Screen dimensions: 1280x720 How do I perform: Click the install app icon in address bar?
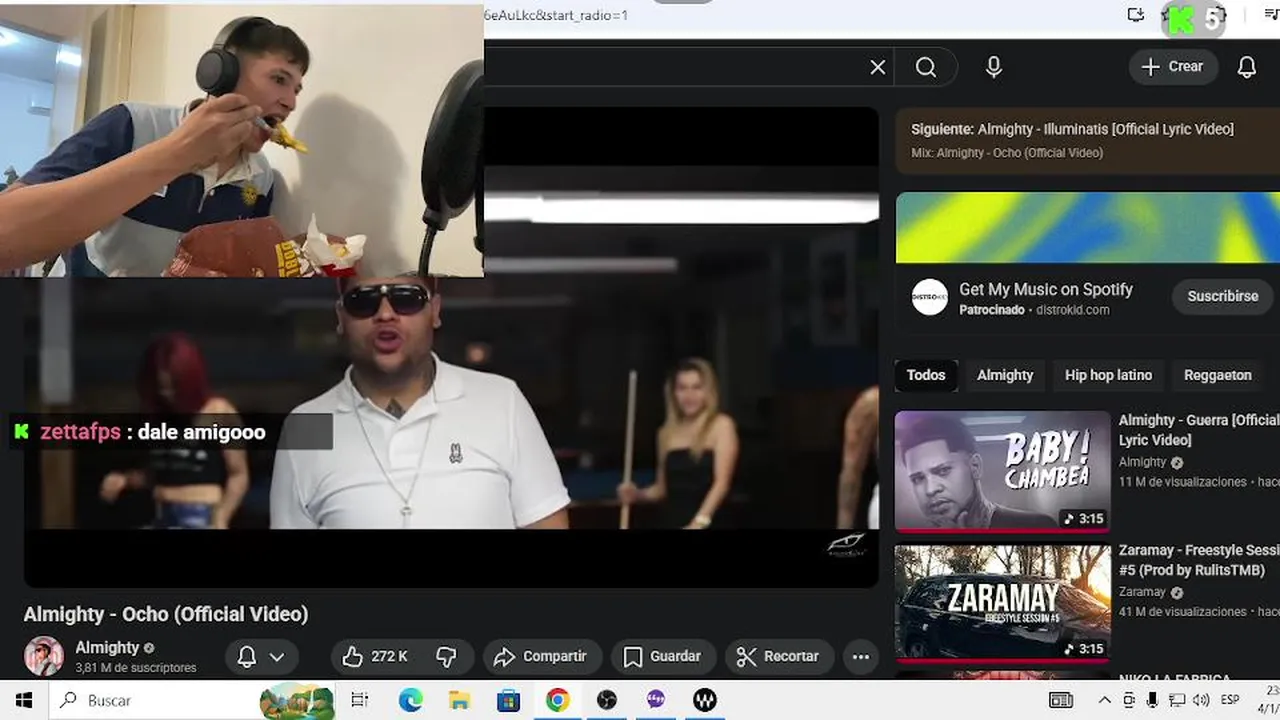pos(1136,15)
